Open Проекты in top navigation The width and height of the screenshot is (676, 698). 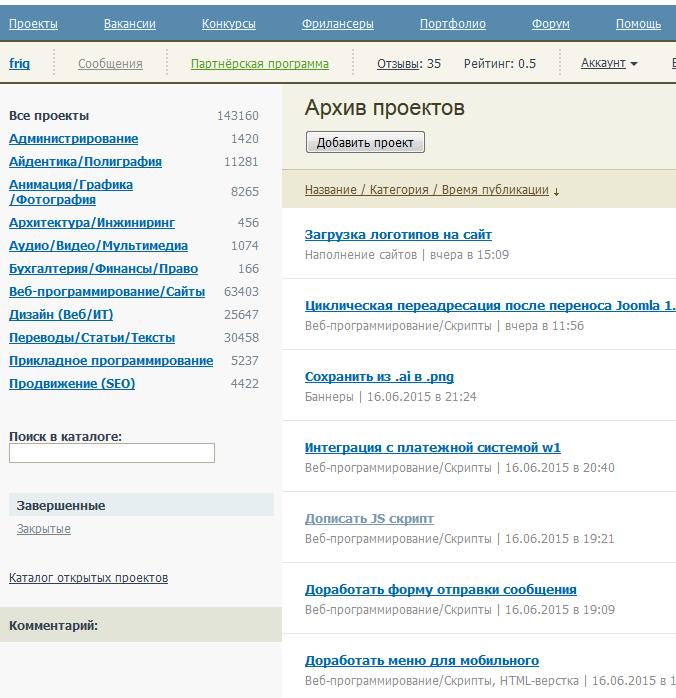[x=33, y=24]
